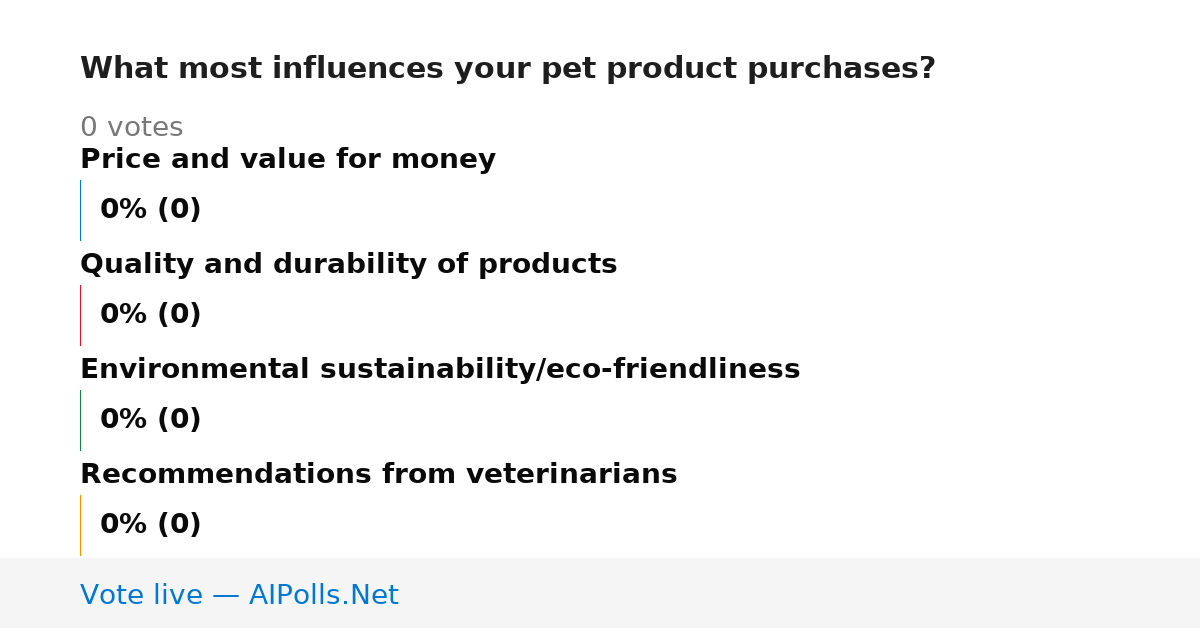1200x628 pixels.
Task: Select Recommendations from veterinarians option
Action: pyautogui.click(x=378, y=475)
